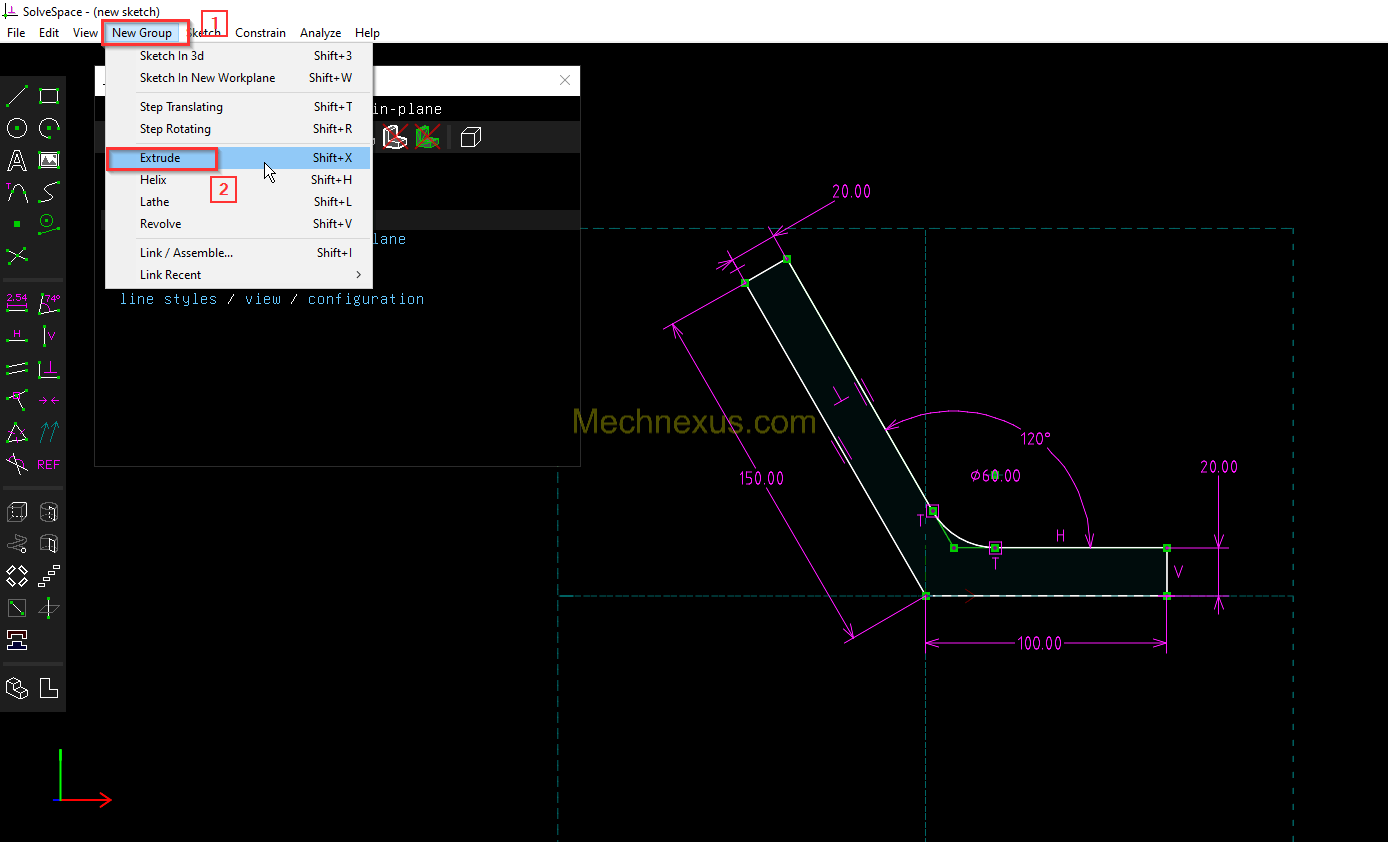
Task: Open the line styles link
Action: tap(168, 299)
